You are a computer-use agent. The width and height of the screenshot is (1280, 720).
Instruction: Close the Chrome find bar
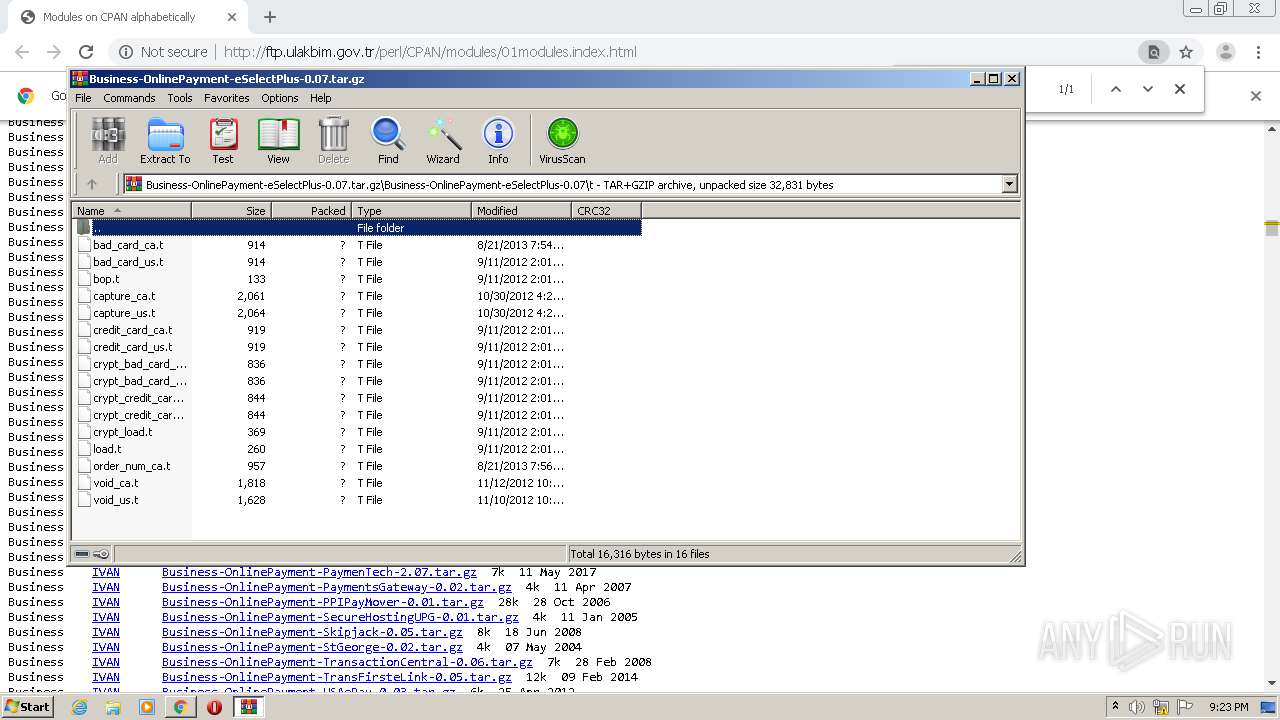[x=1180, y=89]
